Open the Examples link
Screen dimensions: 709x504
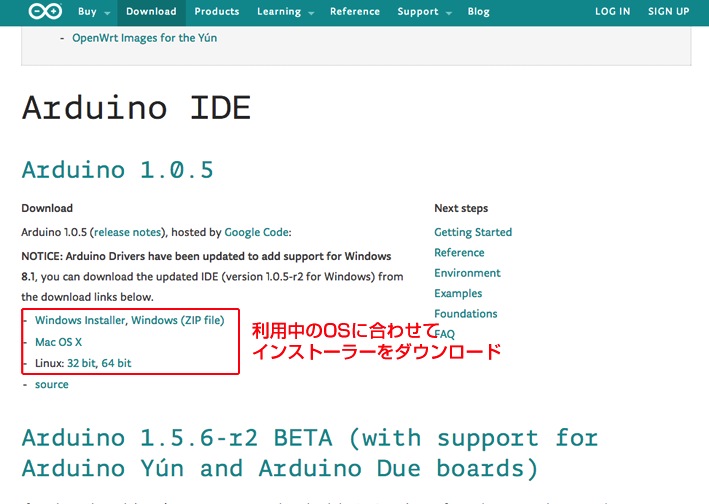[x=458, y=293]
